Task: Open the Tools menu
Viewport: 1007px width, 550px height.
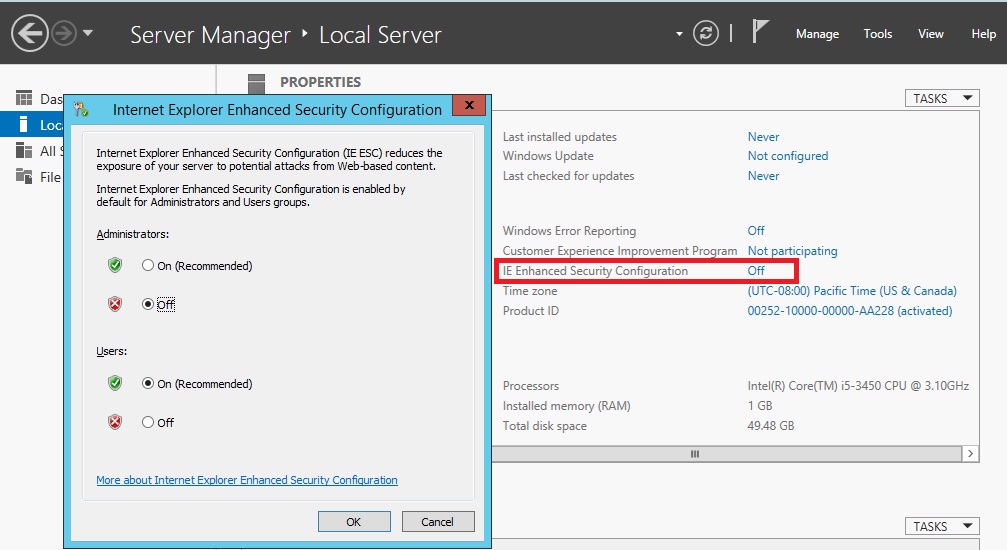Action: tap(877, 34)
